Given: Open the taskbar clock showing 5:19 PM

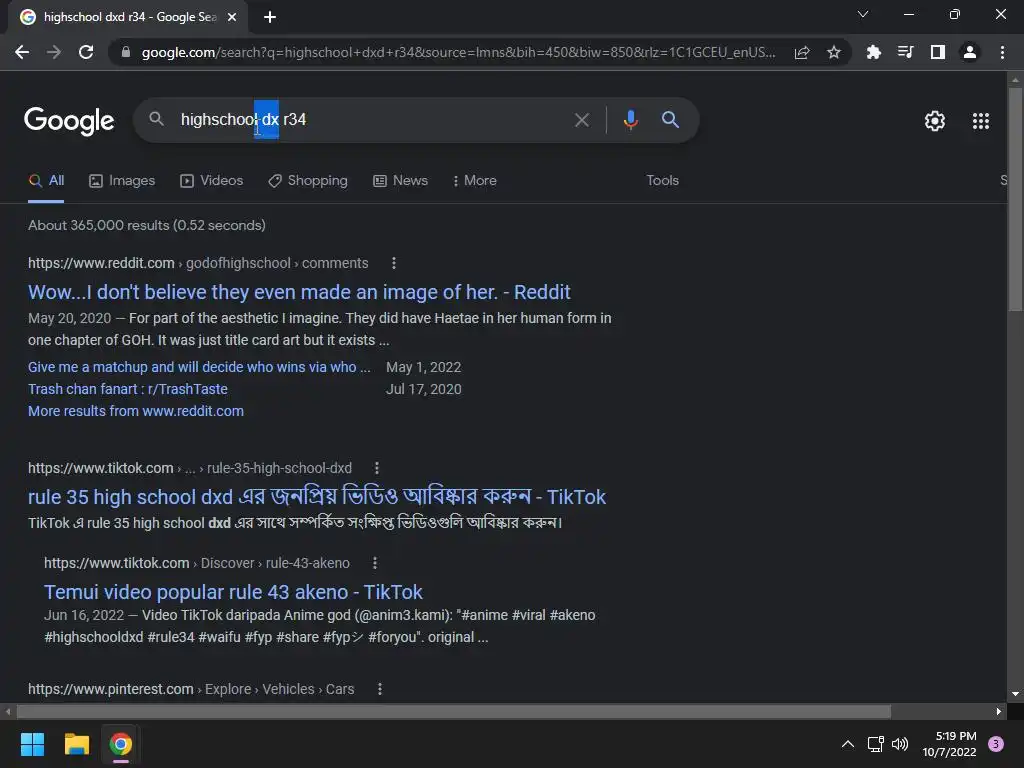Looking at the screenshot, I should 950,744.
